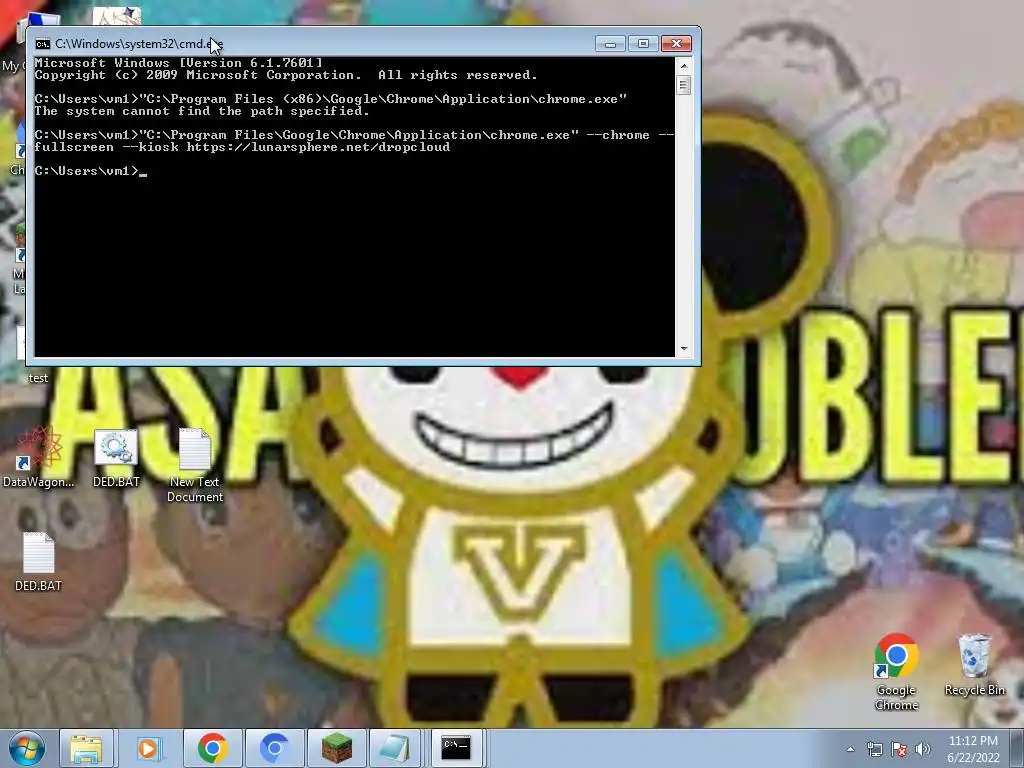The height and width of the screenshot is (768, 1024).
Task: Open the notepad taskbar icon
Action: point(395,748)
